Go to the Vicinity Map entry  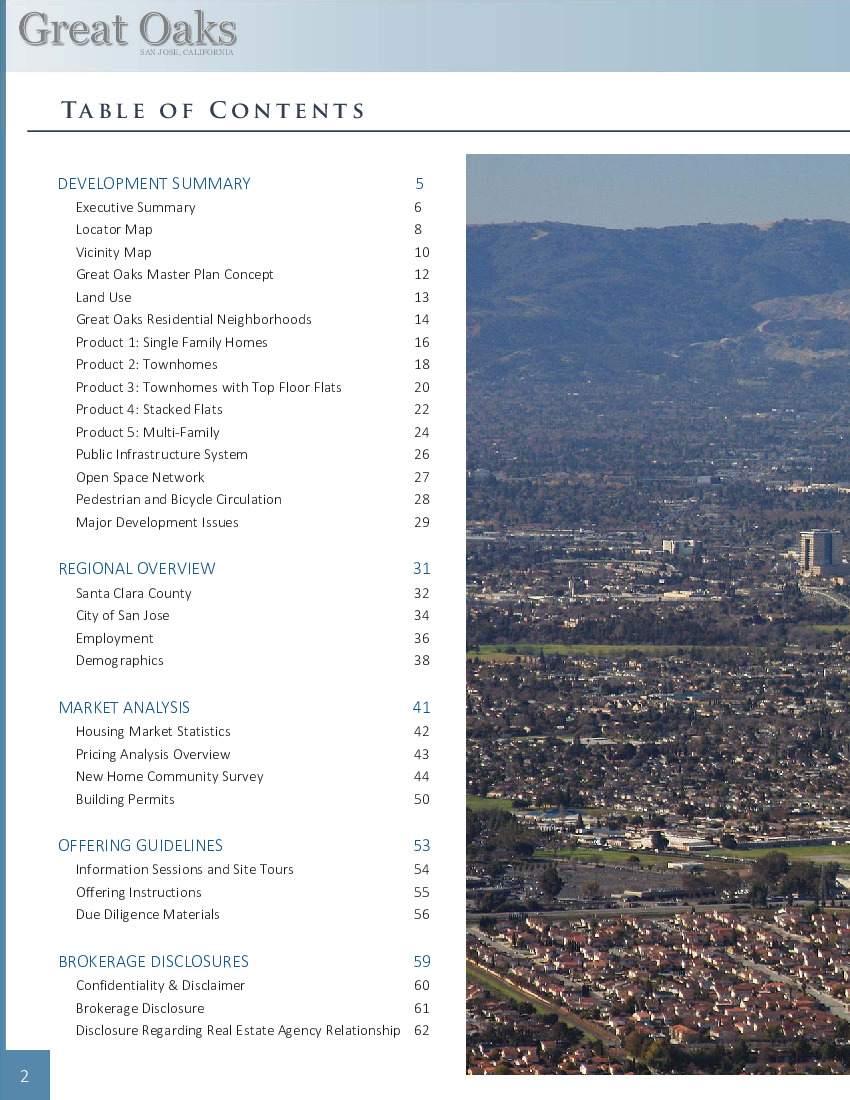point(114,253)
